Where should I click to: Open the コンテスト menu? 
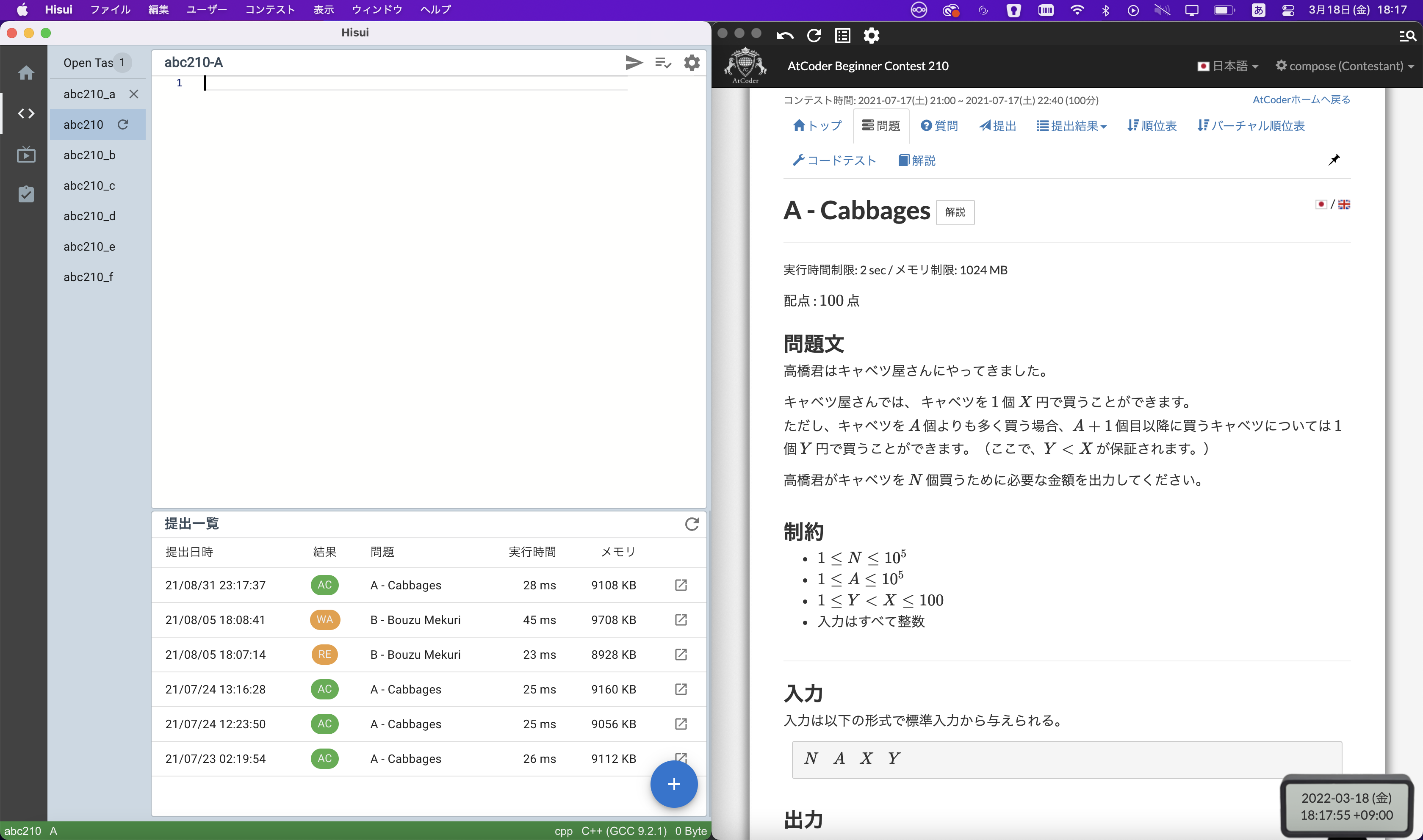(x=270, y=10)
